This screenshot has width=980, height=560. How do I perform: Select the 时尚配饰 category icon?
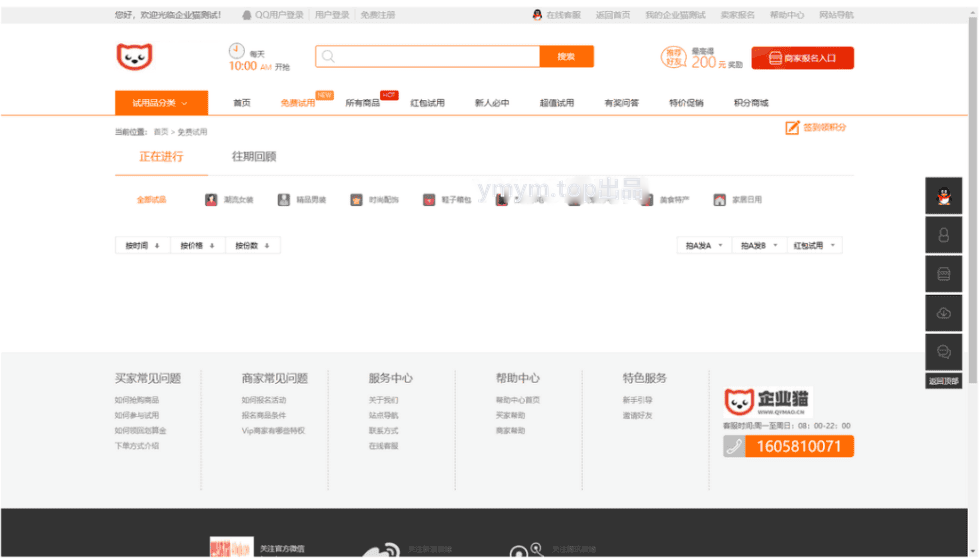(356, 200)
